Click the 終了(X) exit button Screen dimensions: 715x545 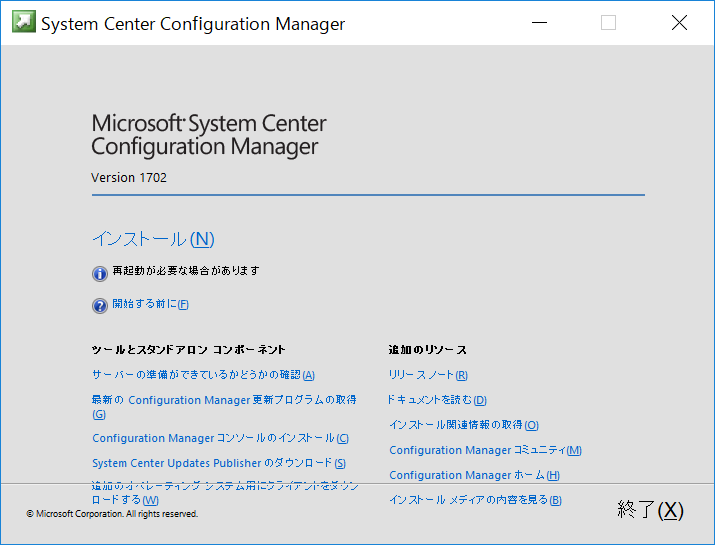[651, 509]
